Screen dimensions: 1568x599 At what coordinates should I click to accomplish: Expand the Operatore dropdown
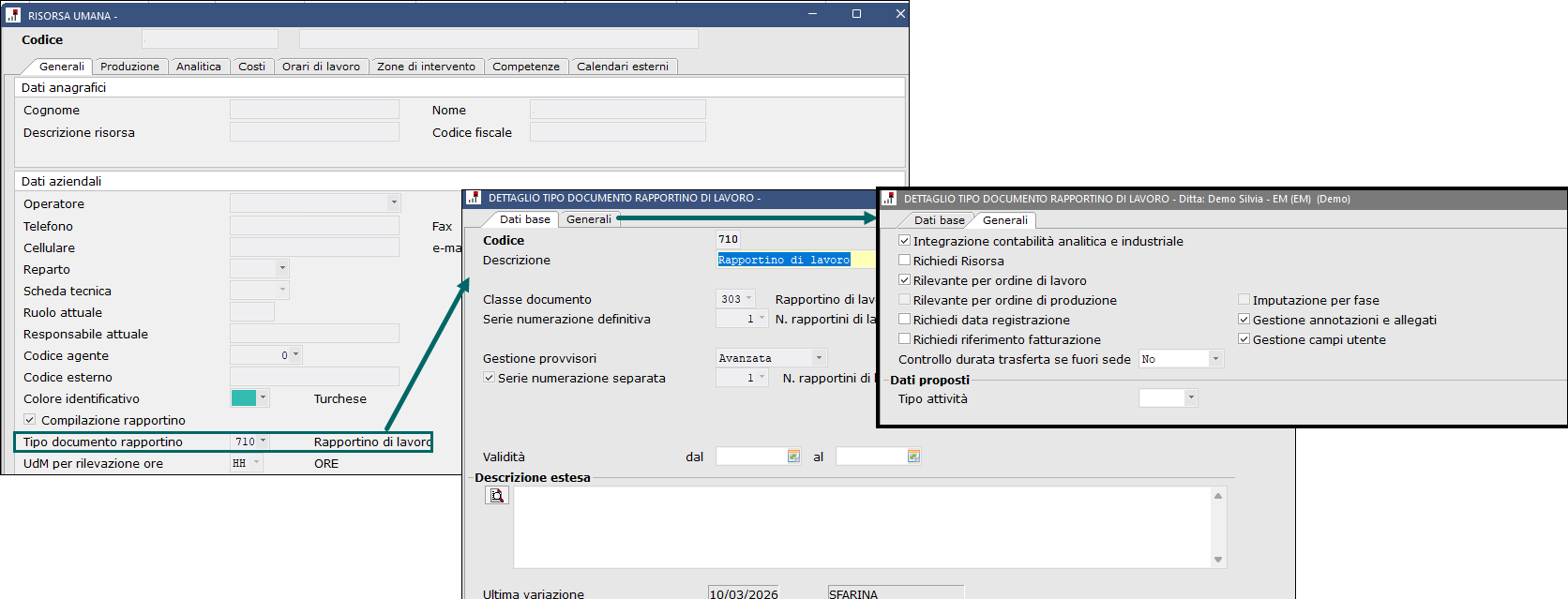point(394,202)
